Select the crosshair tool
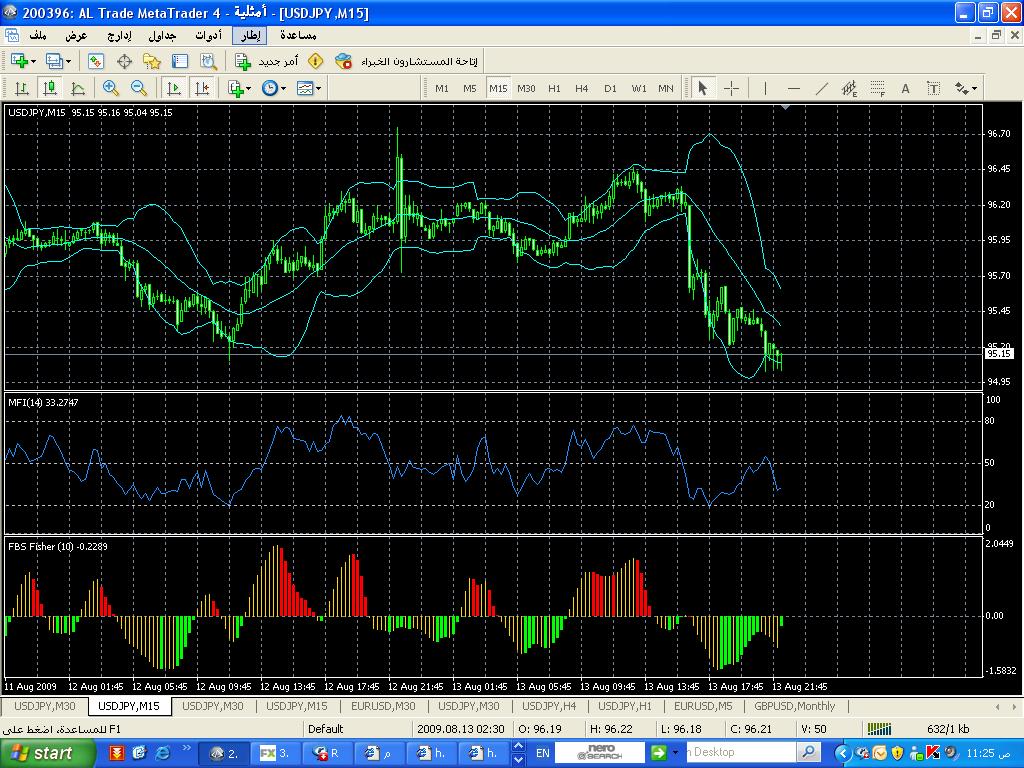Image resolution: width=1024 pixels, height=768 pixels. point(731,88)
